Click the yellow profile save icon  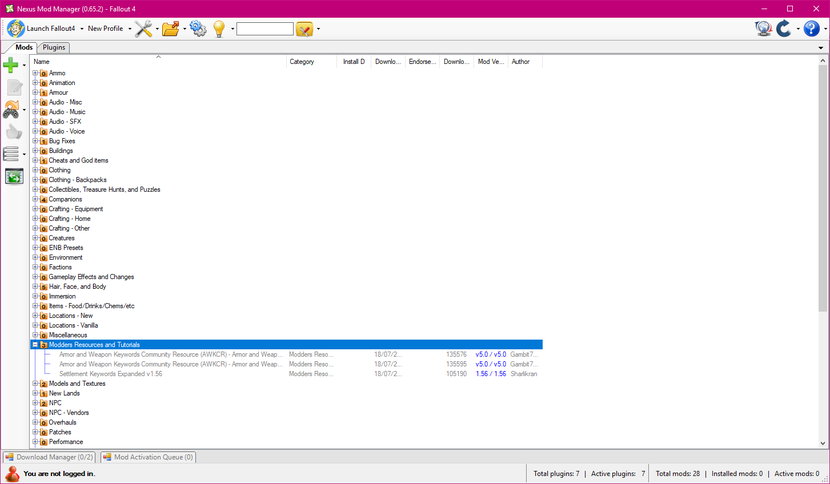[304, 29]
